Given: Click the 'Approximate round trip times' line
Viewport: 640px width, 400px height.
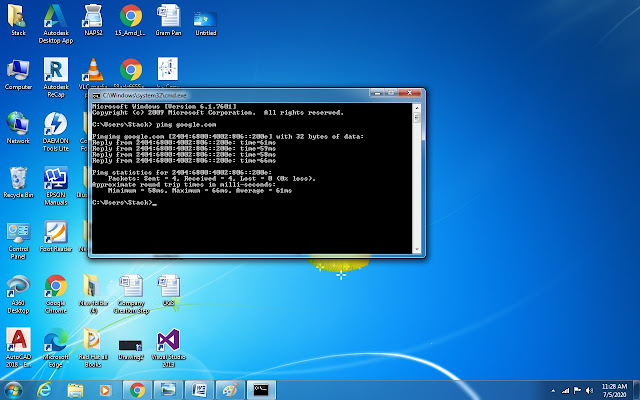Looking at the screenshot, I should point(184,184).
